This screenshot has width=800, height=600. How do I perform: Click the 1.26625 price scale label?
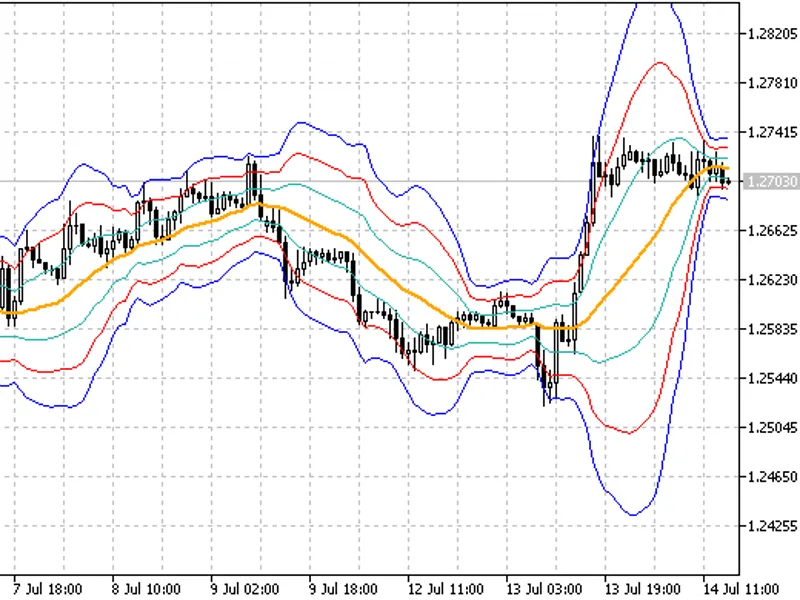pos(772,231)
